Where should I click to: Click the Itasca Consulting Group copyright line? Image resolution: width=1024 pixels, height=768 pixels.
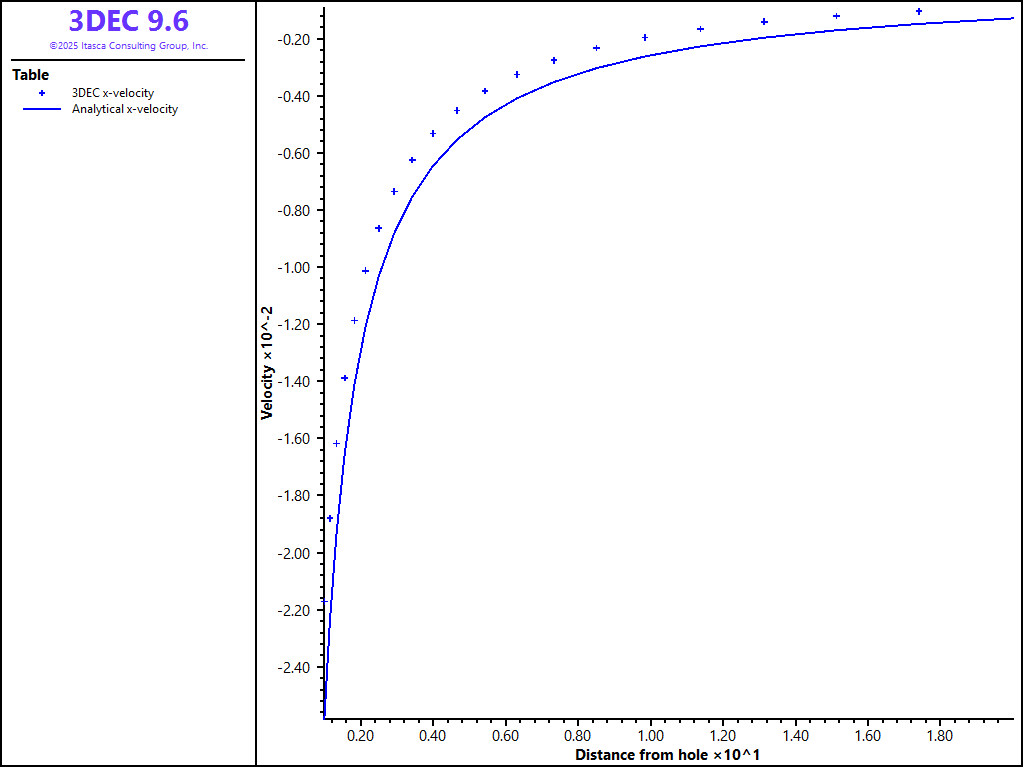[x=128, y=46]
